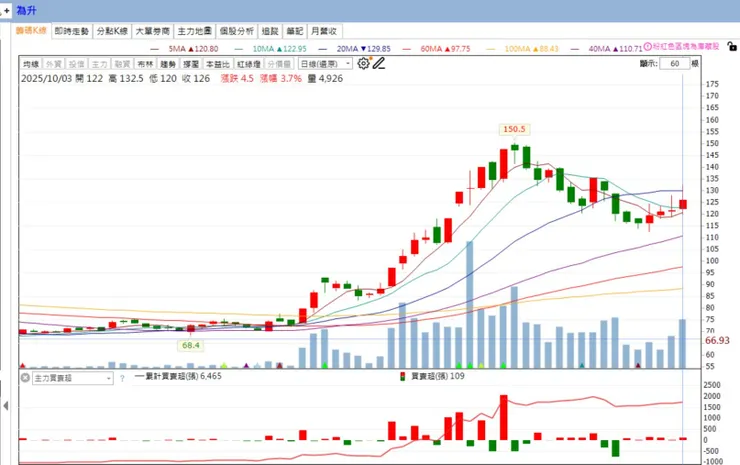Click the 150.5 high price label
740x465 pixels.
click(x=514, y=129)
